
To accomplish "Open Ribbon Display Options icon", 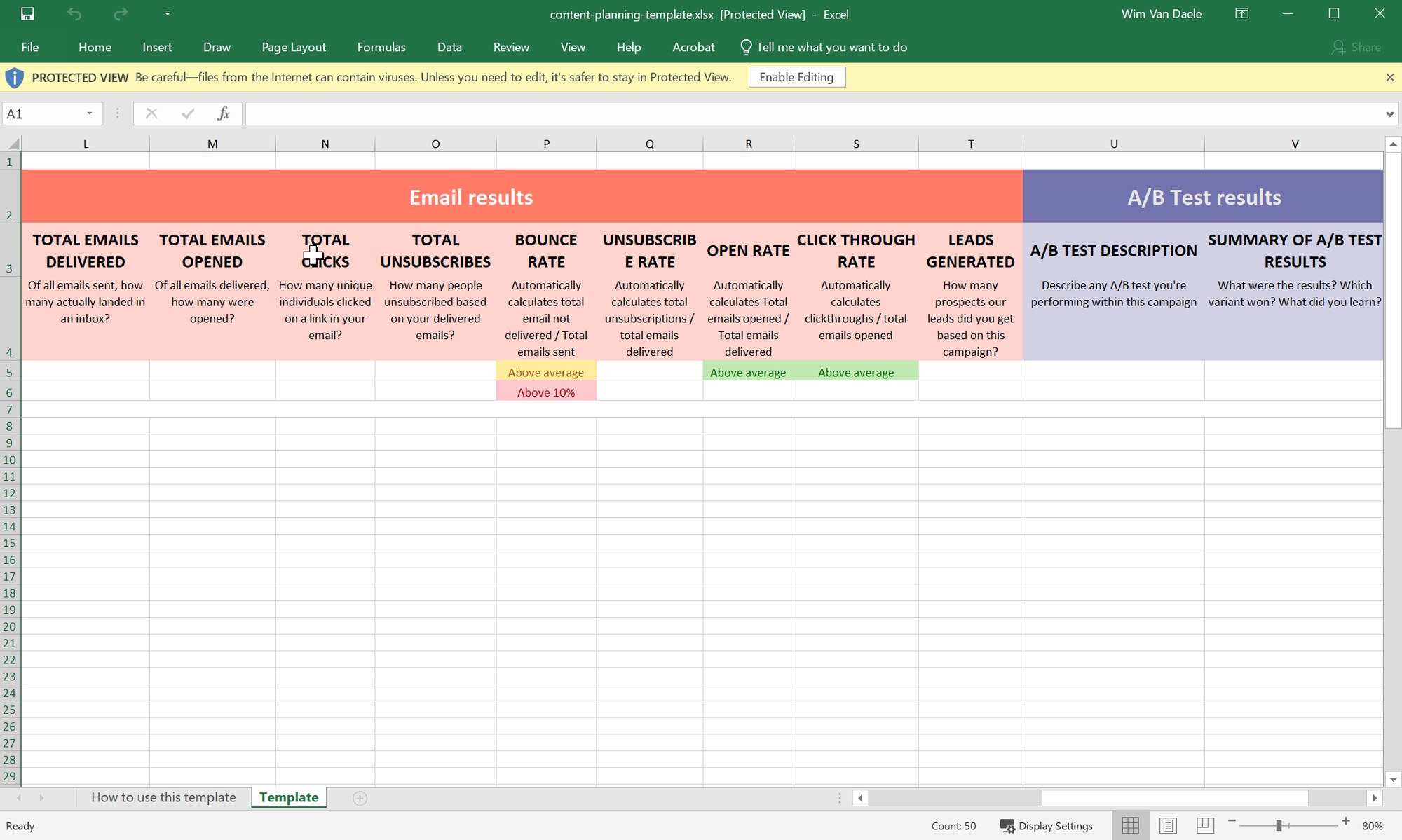I will [x=1241, y=13].
